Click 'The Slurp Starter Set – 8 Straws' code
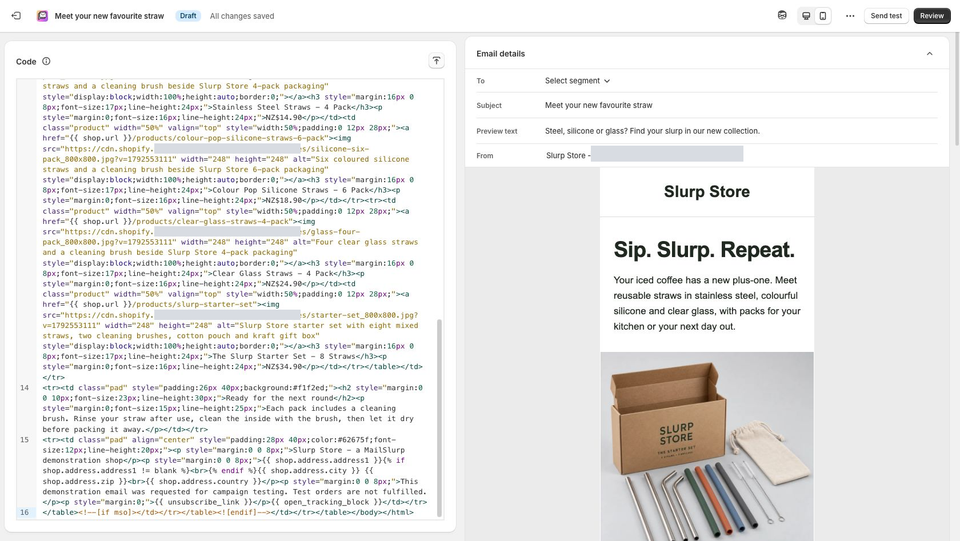Image resolution: width=960 pixels, height=541 pixels. [x=283, y=356]
